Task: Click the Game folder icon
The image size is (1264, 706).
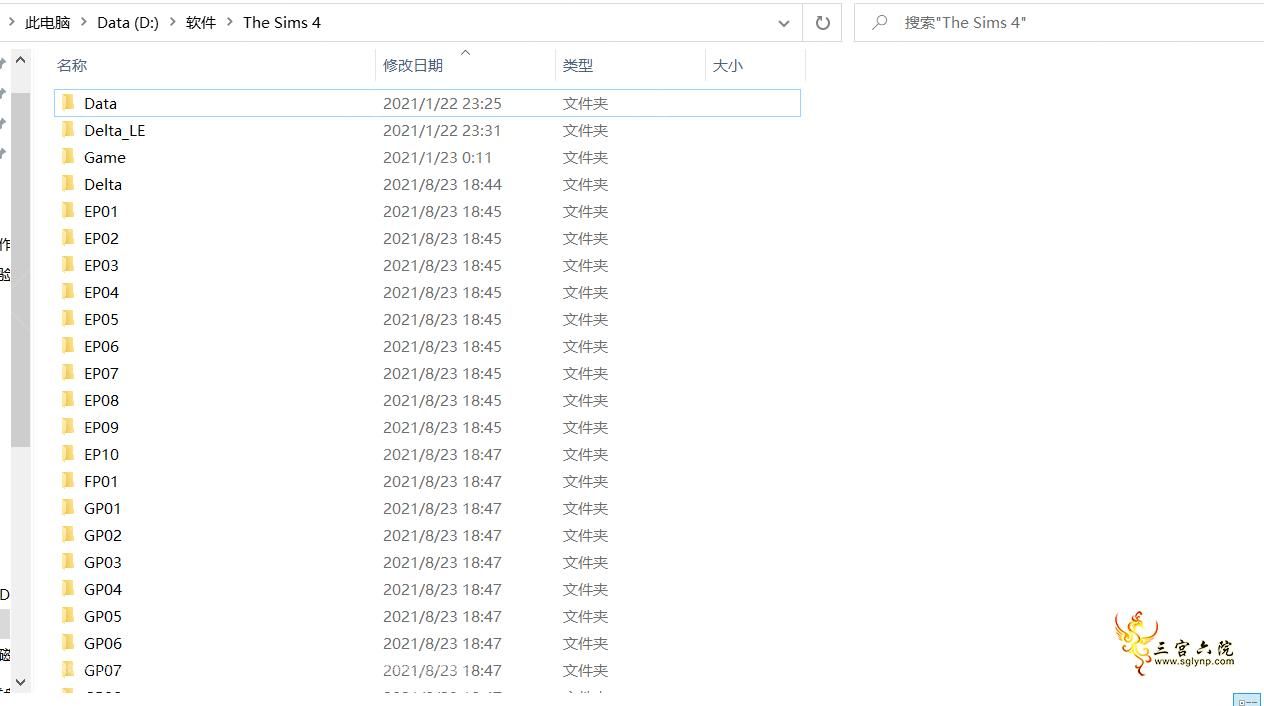Action: pos(68,157)
